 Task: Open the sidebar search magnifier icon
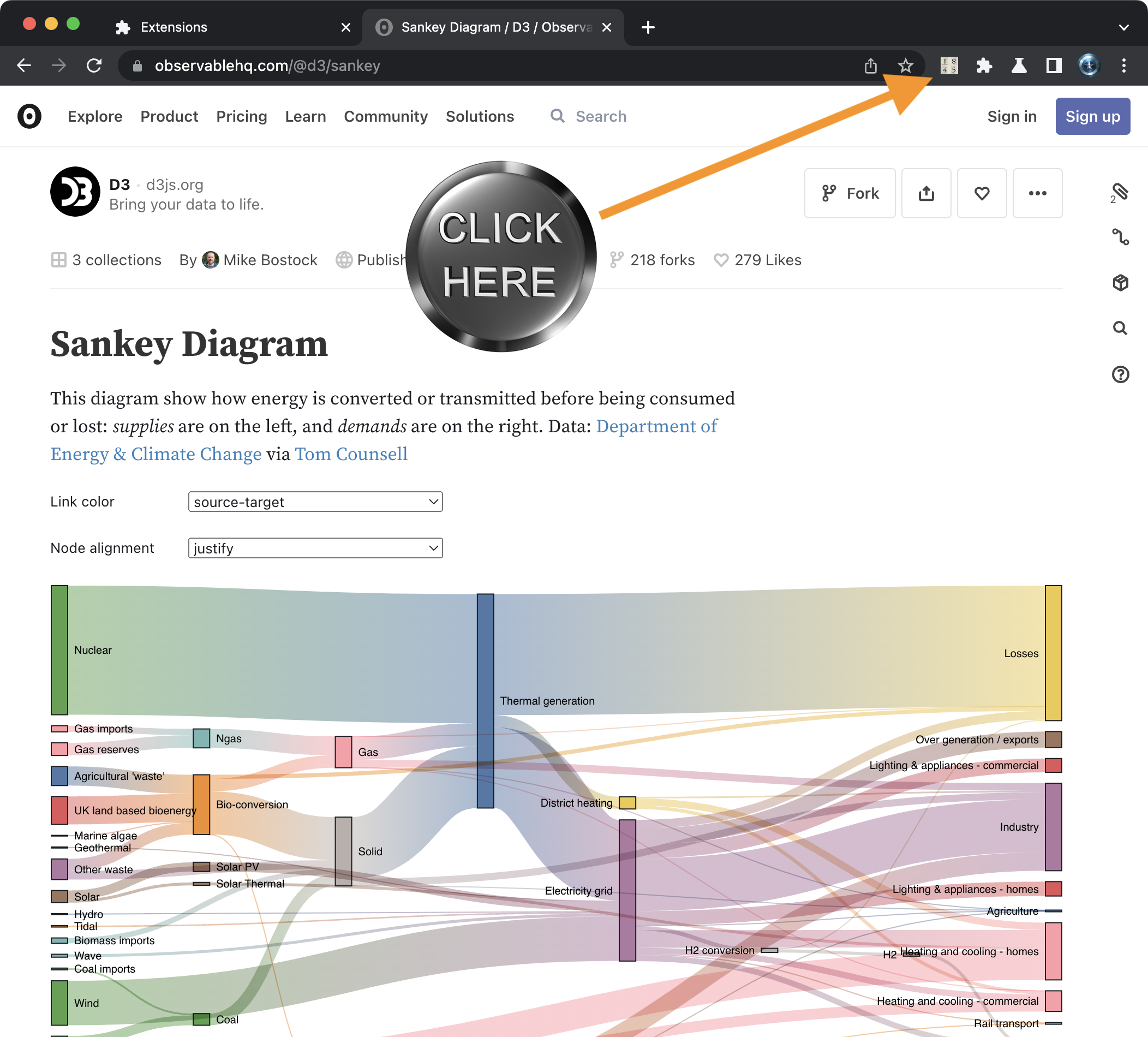(1120, 328)
